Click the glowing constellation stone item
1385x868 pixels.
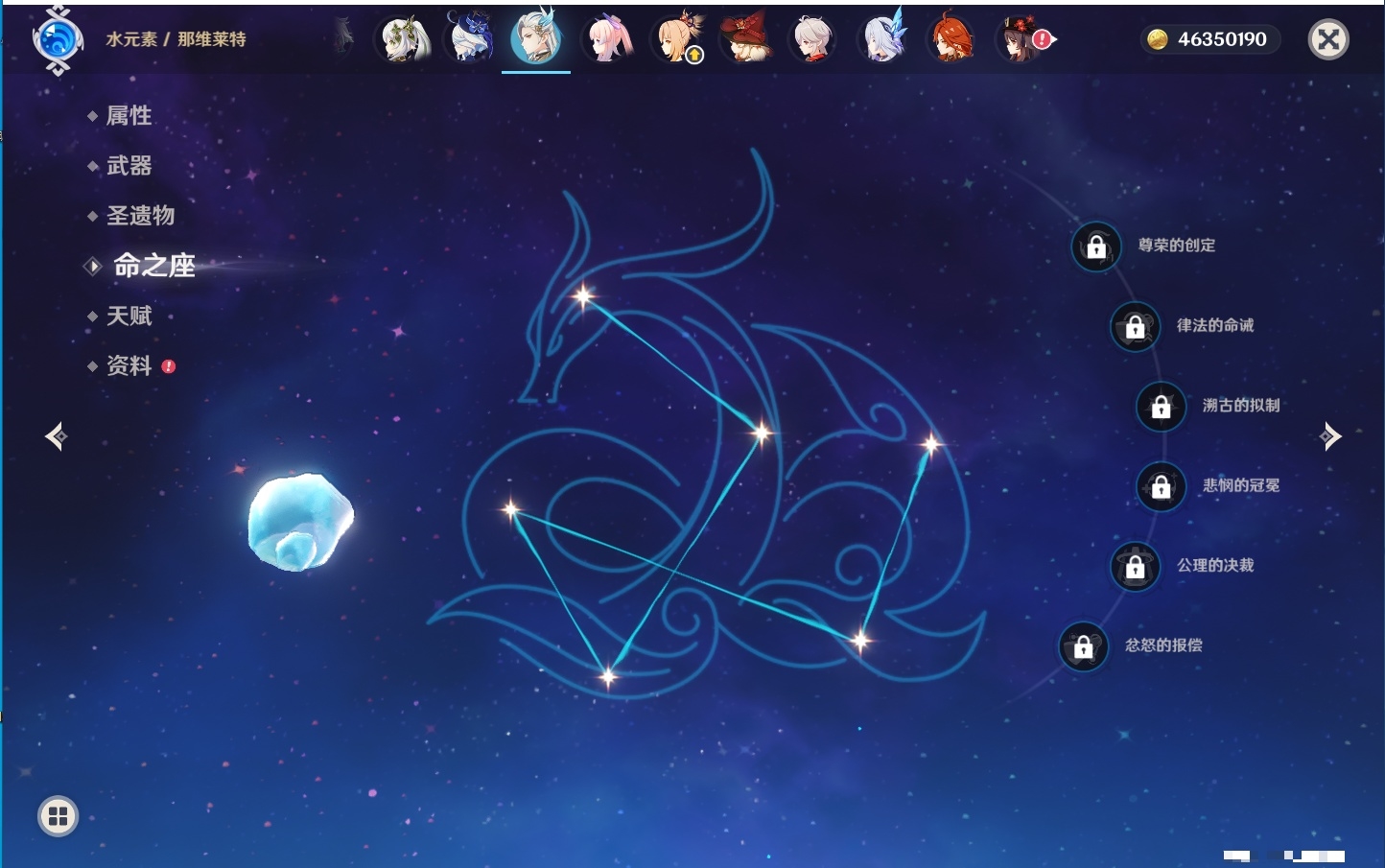tap(300, 521)
